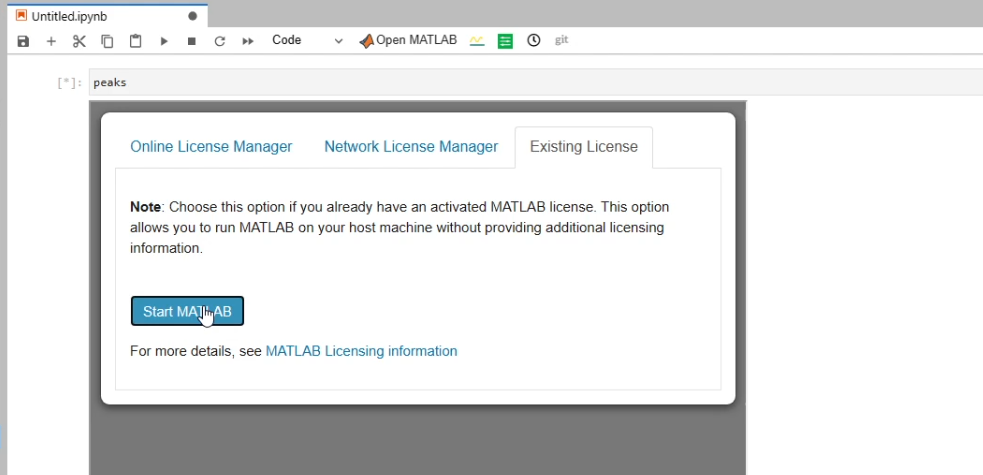Open the MATLAB Licensing information link

(362, 351)
